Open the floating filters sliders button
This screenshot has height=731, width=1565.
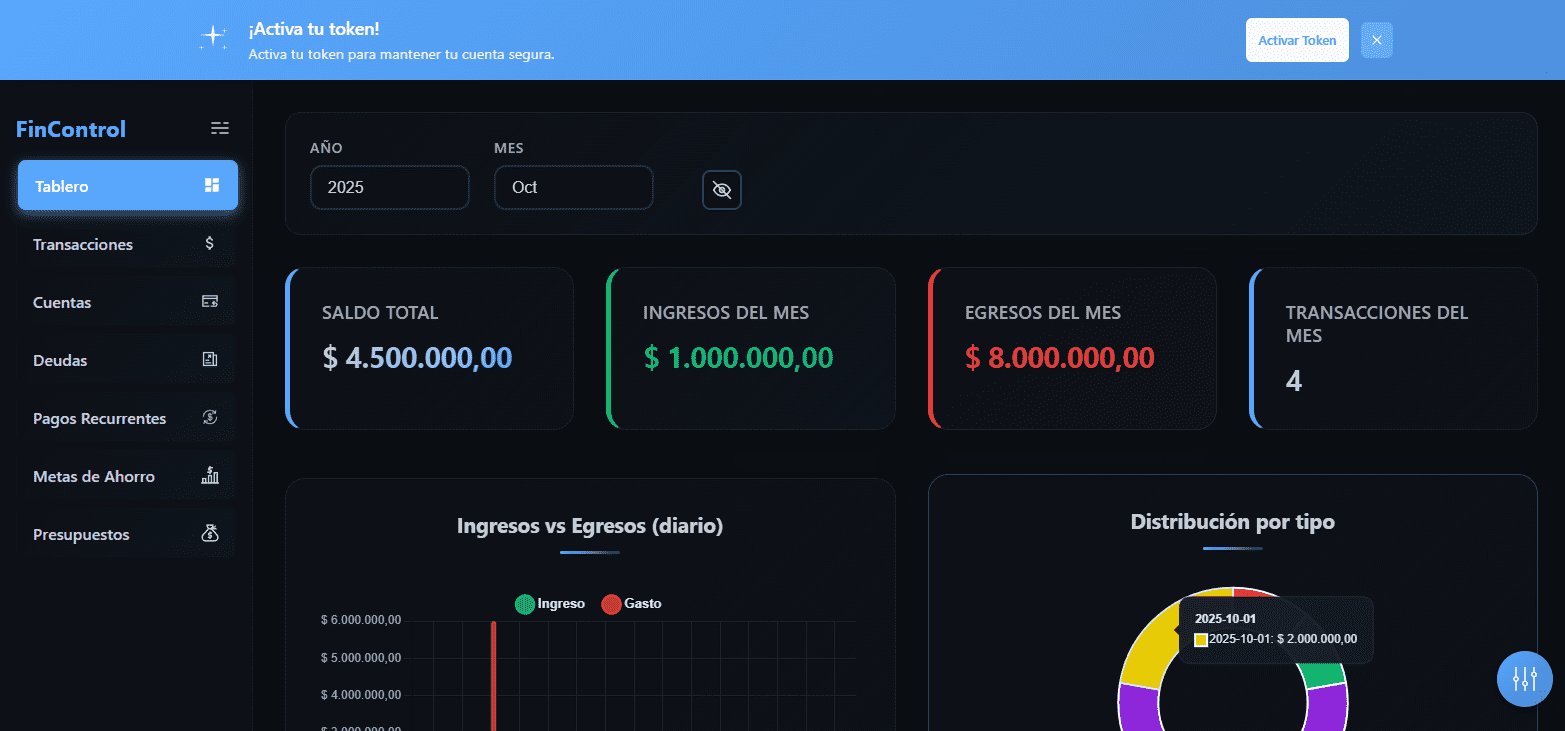point(1524,679)
